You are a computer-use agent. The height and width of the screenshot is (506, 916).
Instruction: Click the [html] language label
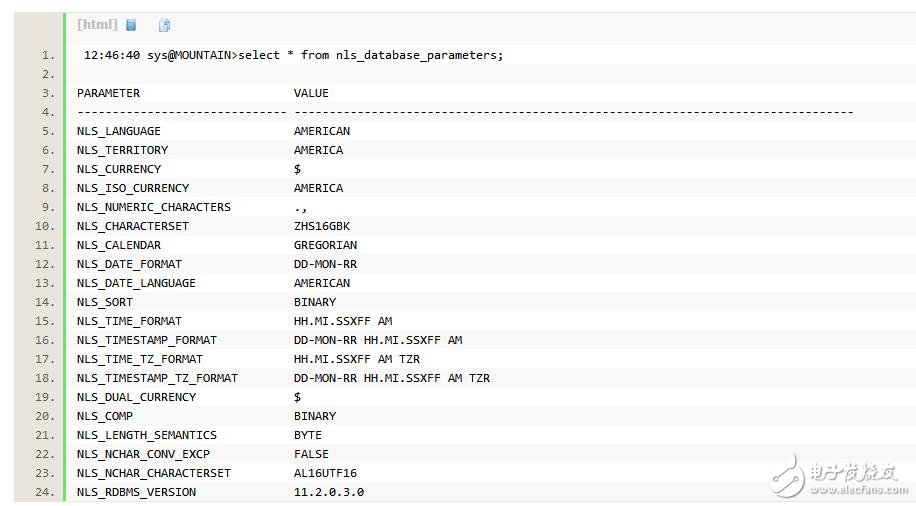coord(97,25)
